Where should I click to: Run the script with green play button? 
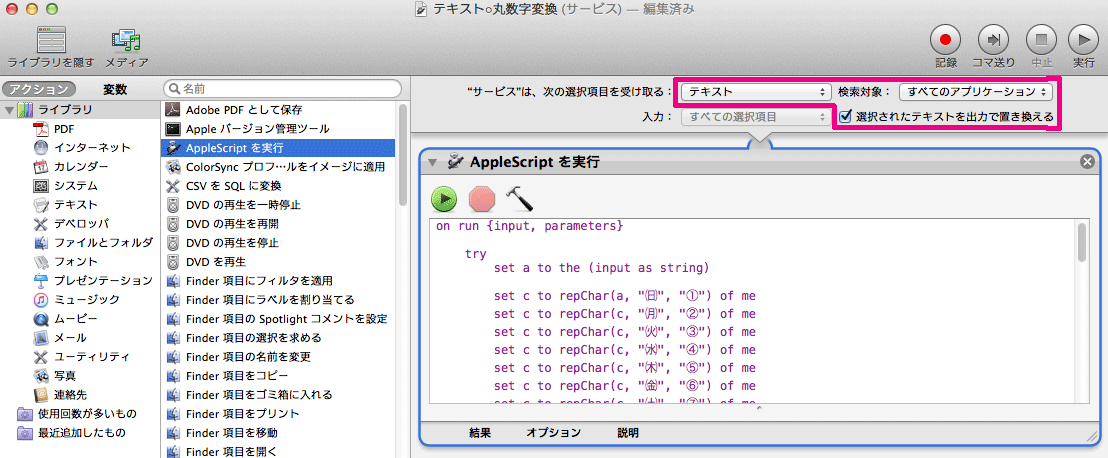pyautogui.click(x=445, y=199)
